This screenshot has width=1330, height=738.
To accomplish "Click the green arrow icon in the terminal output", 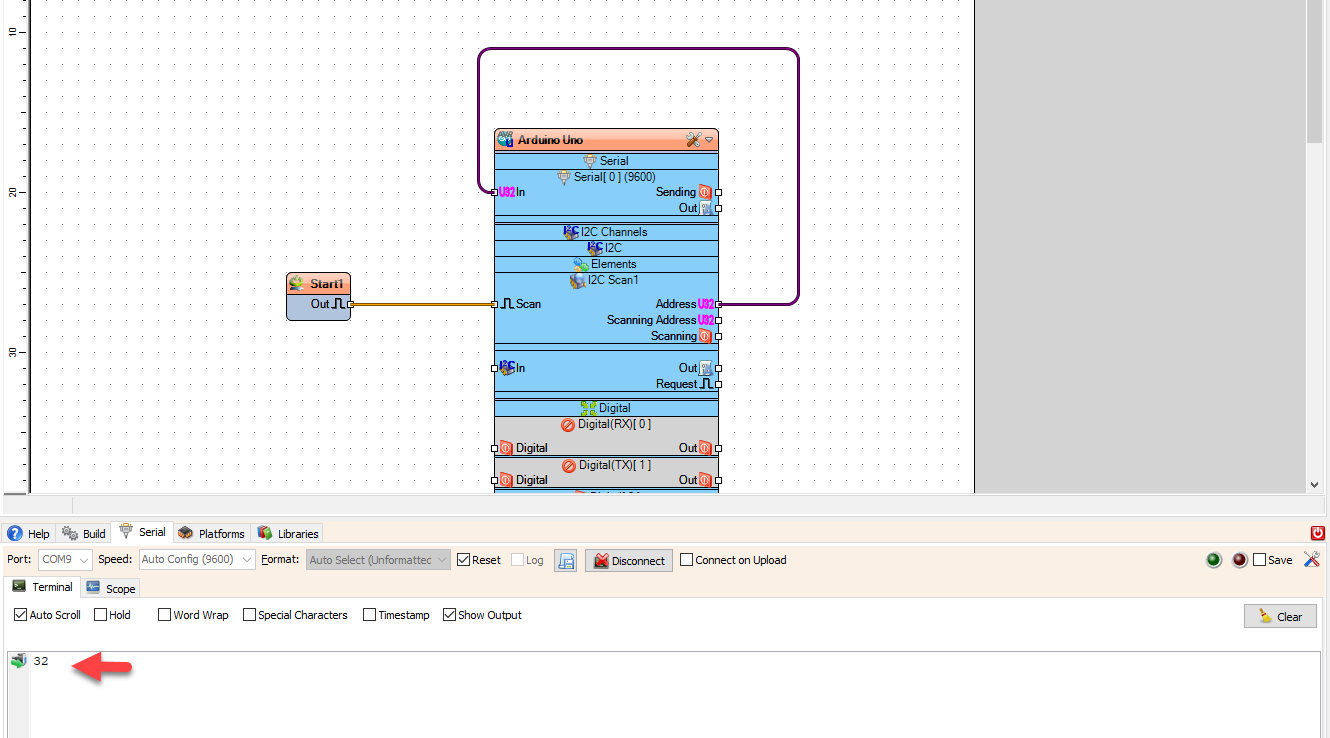I will [19, 661].
